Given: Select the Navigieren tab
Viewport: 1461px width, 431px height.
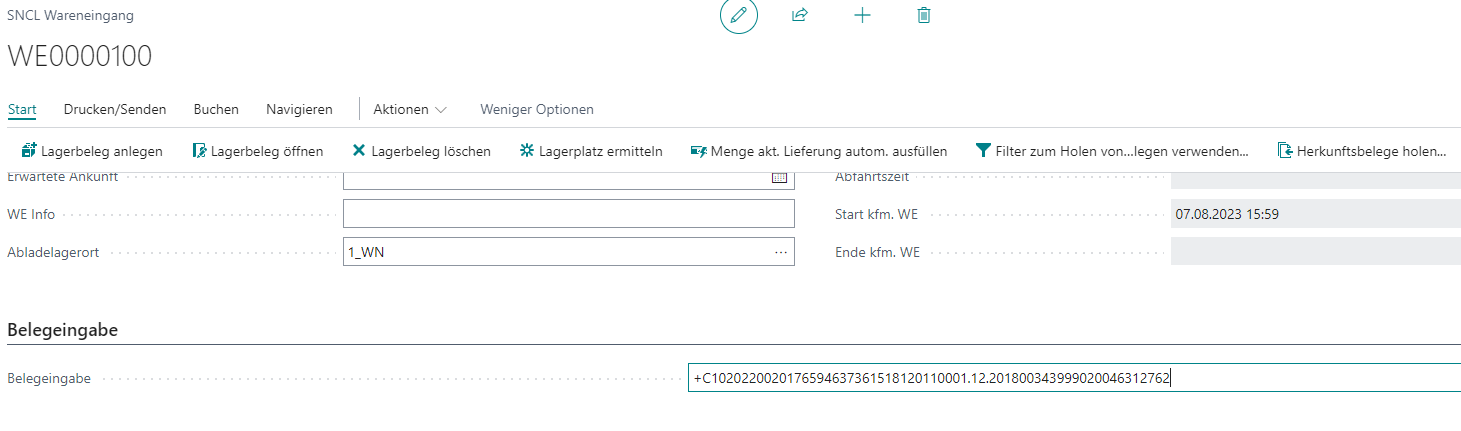Looking at the screenshot, I should [299, 109].
